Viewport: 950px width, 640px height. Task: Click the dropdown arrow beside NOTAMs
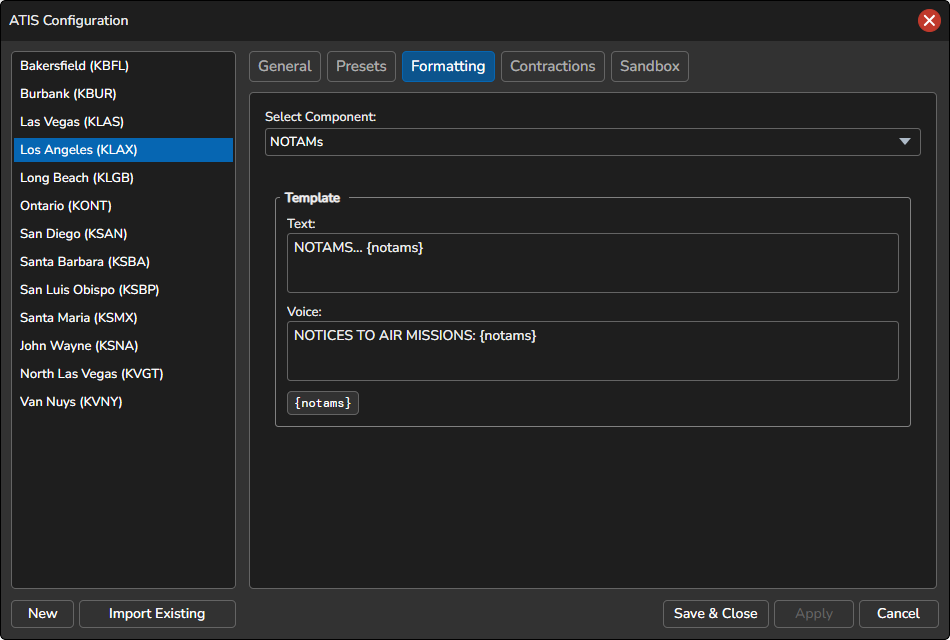[905, 142]
